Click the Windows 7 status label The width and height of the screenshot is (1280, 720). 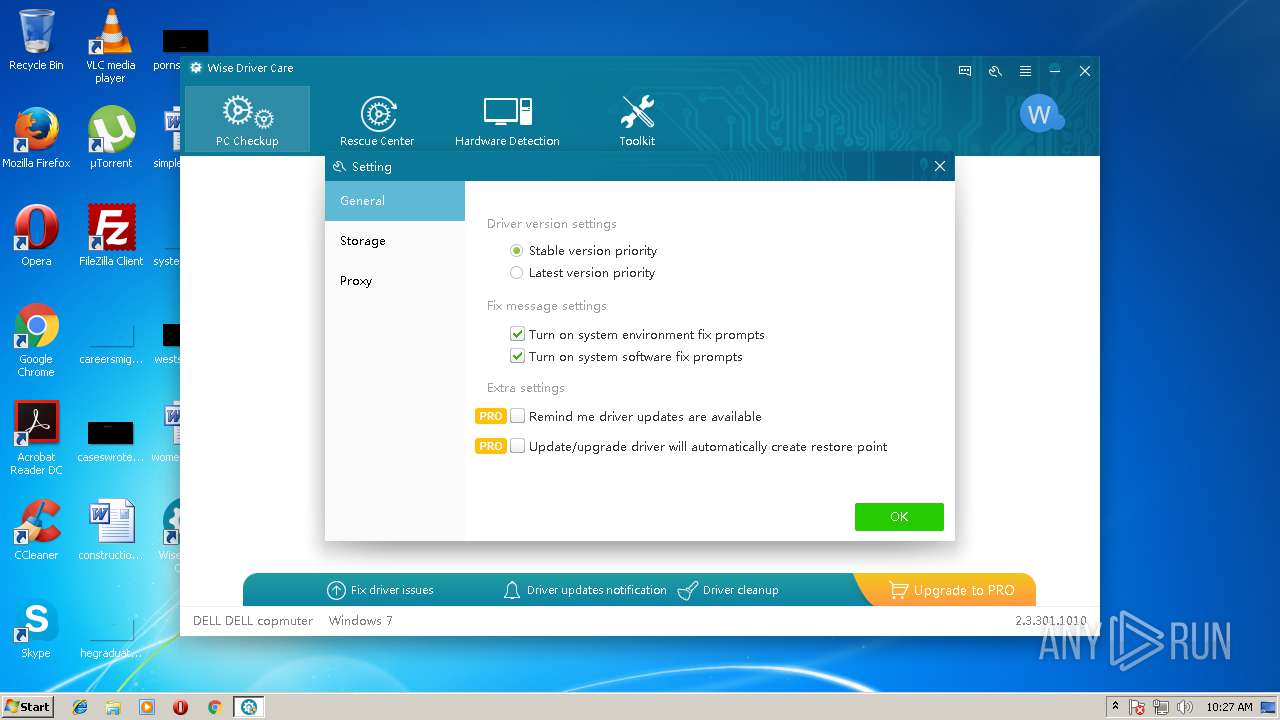(x=360, y=621)
